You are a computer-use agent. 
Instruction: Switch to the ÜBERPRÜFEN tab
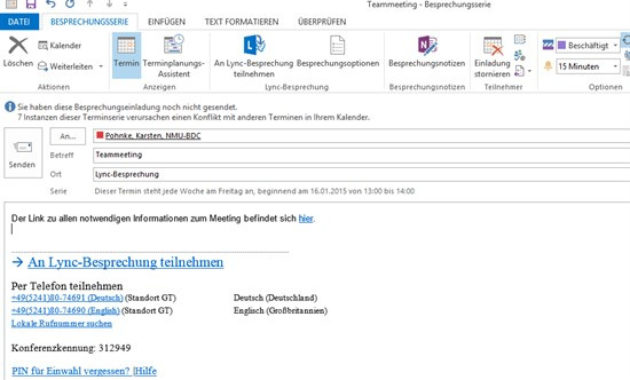[x=322, y=22]
